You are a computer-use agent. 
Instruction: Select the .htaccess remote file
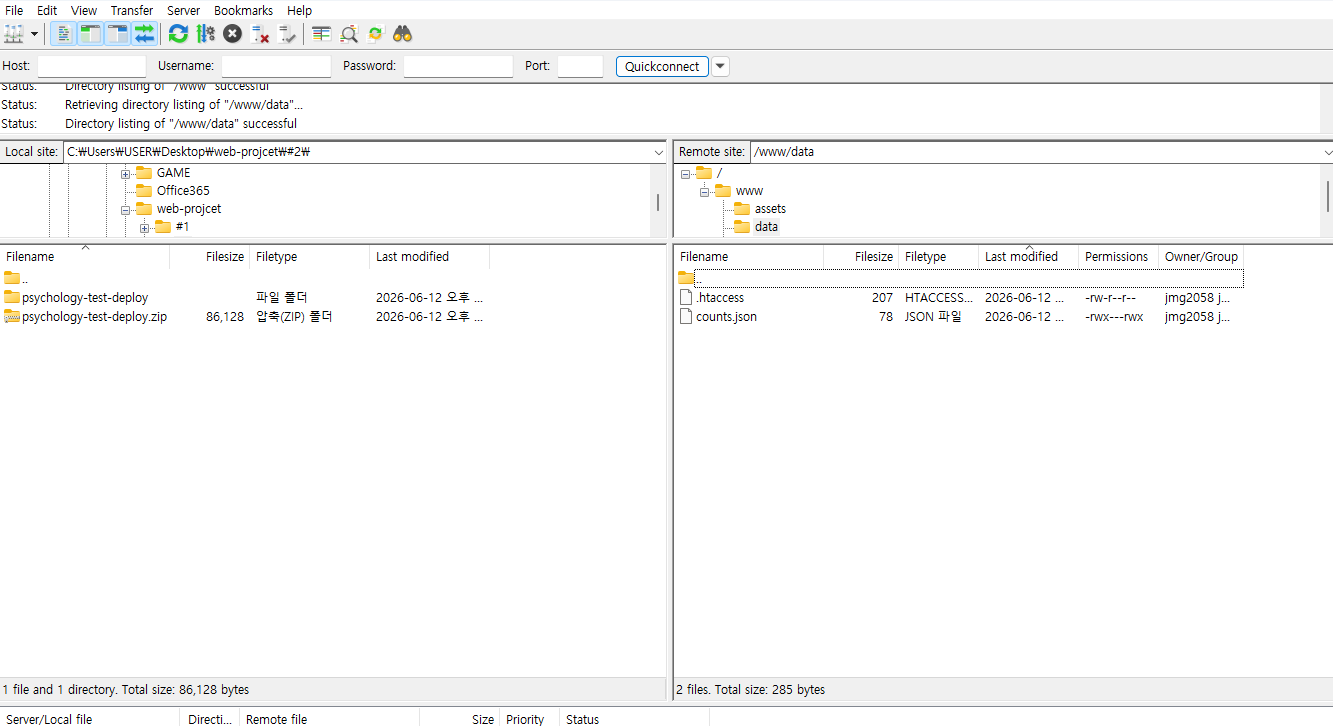point(720,298)
